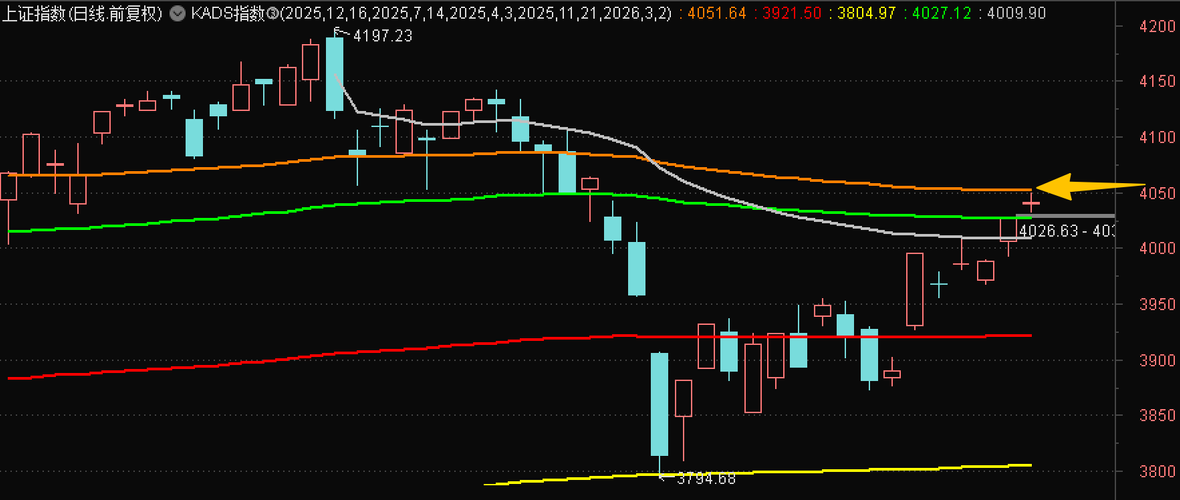Viewport: 1180px width, 500px height.
Task: Click the 3900 label on the price axis
Action: pos(1157,360)
